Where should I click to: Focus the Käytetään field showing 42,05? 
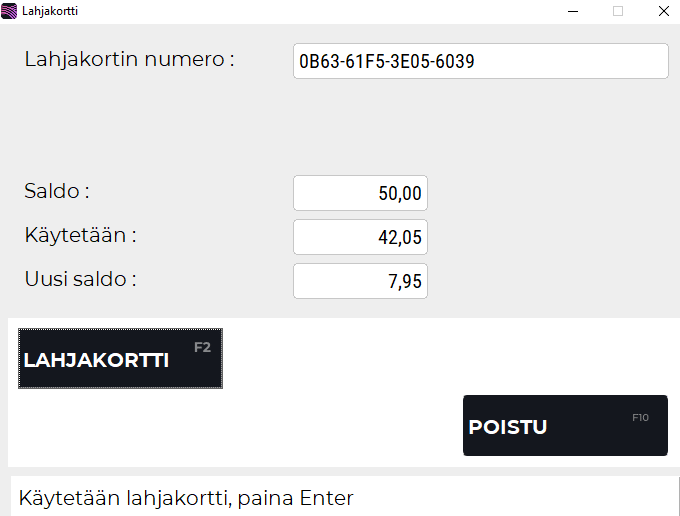(360, 237)
